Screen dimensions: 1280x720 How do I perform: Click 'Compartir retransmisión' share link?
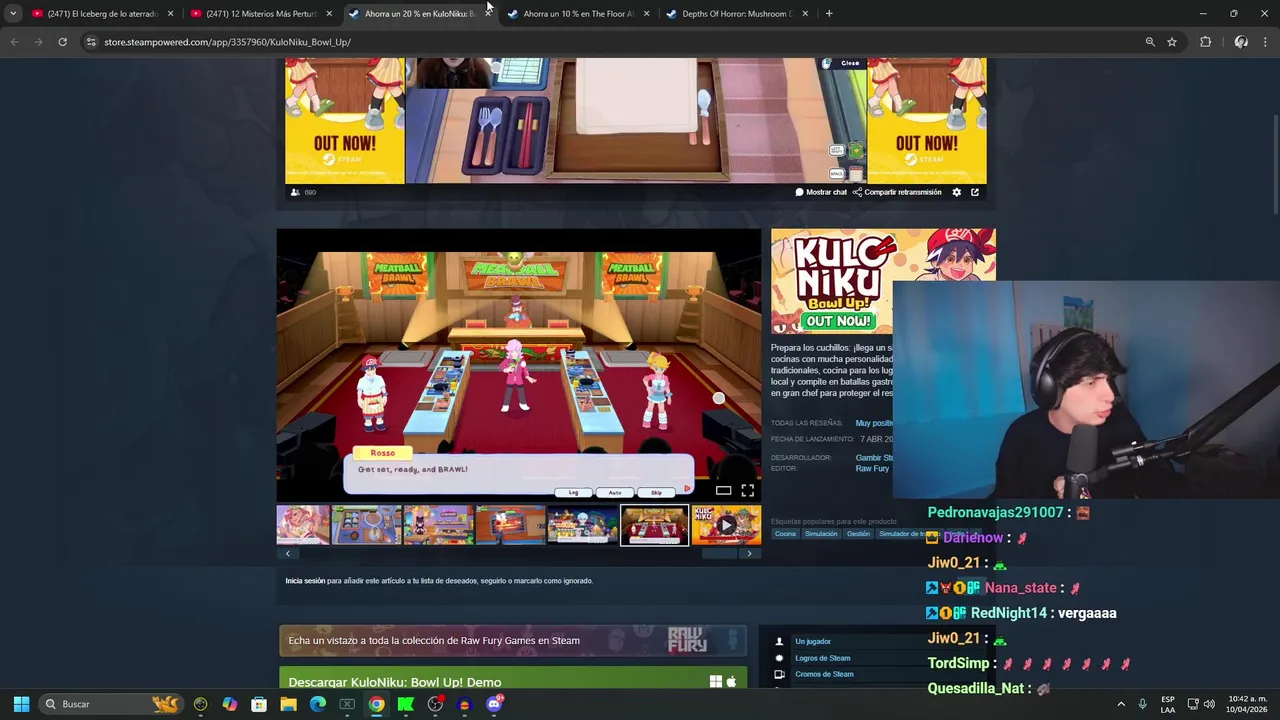897,192
